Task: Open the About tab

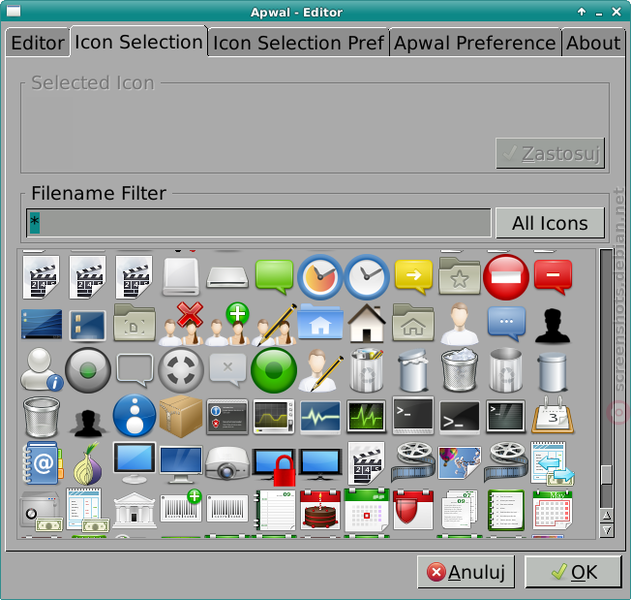Action: (x=593, y=42)
